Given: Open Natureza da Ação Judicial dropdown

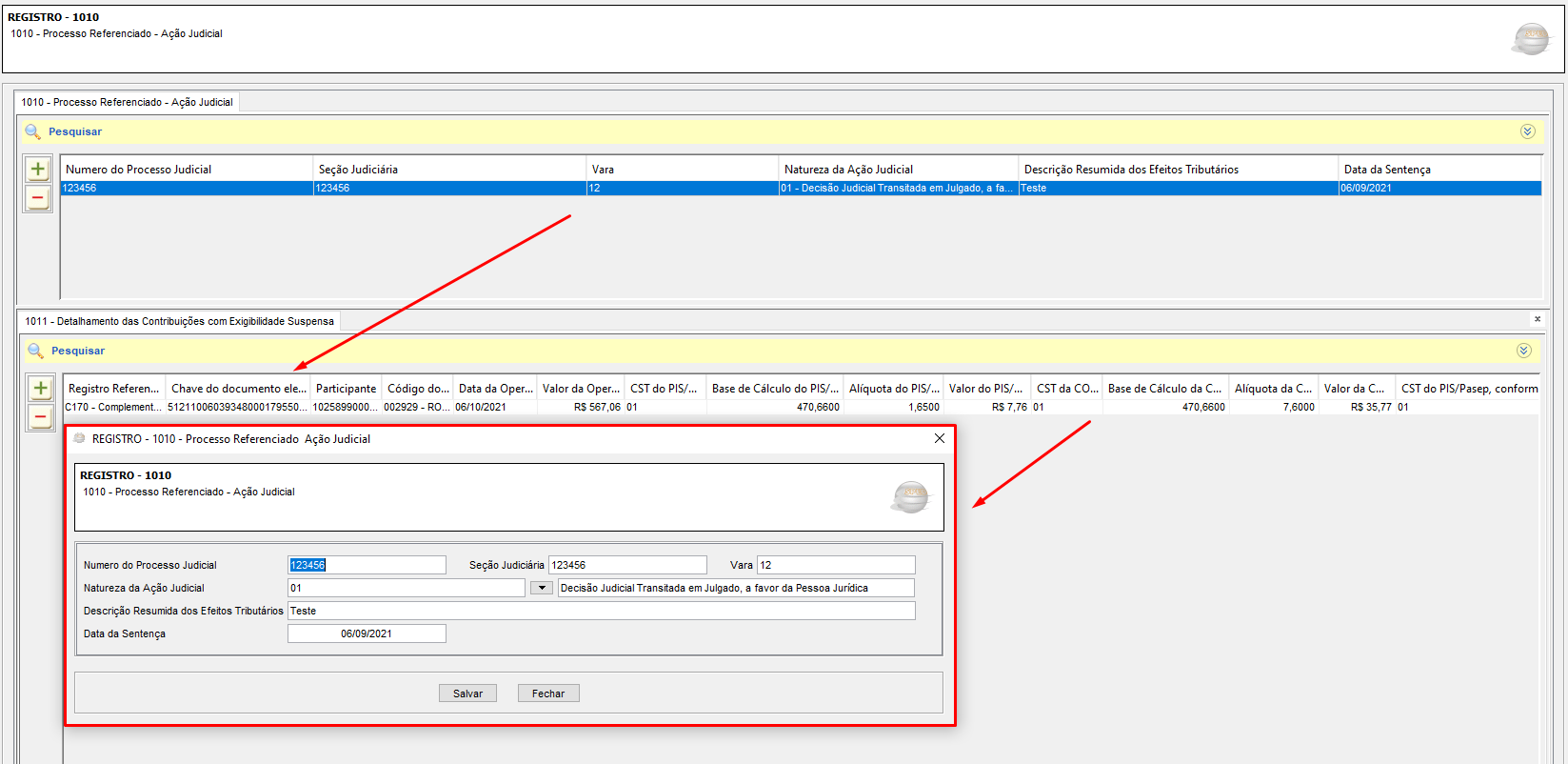Looking at the screenshot, I should (541, 588).
